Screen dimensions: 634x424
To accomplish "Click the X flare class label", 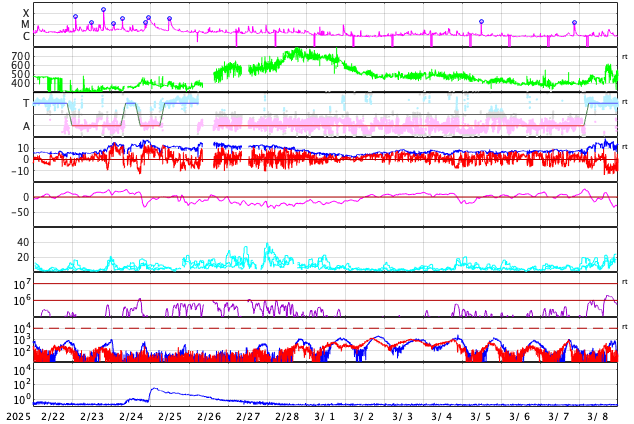I will coord(26,14).
